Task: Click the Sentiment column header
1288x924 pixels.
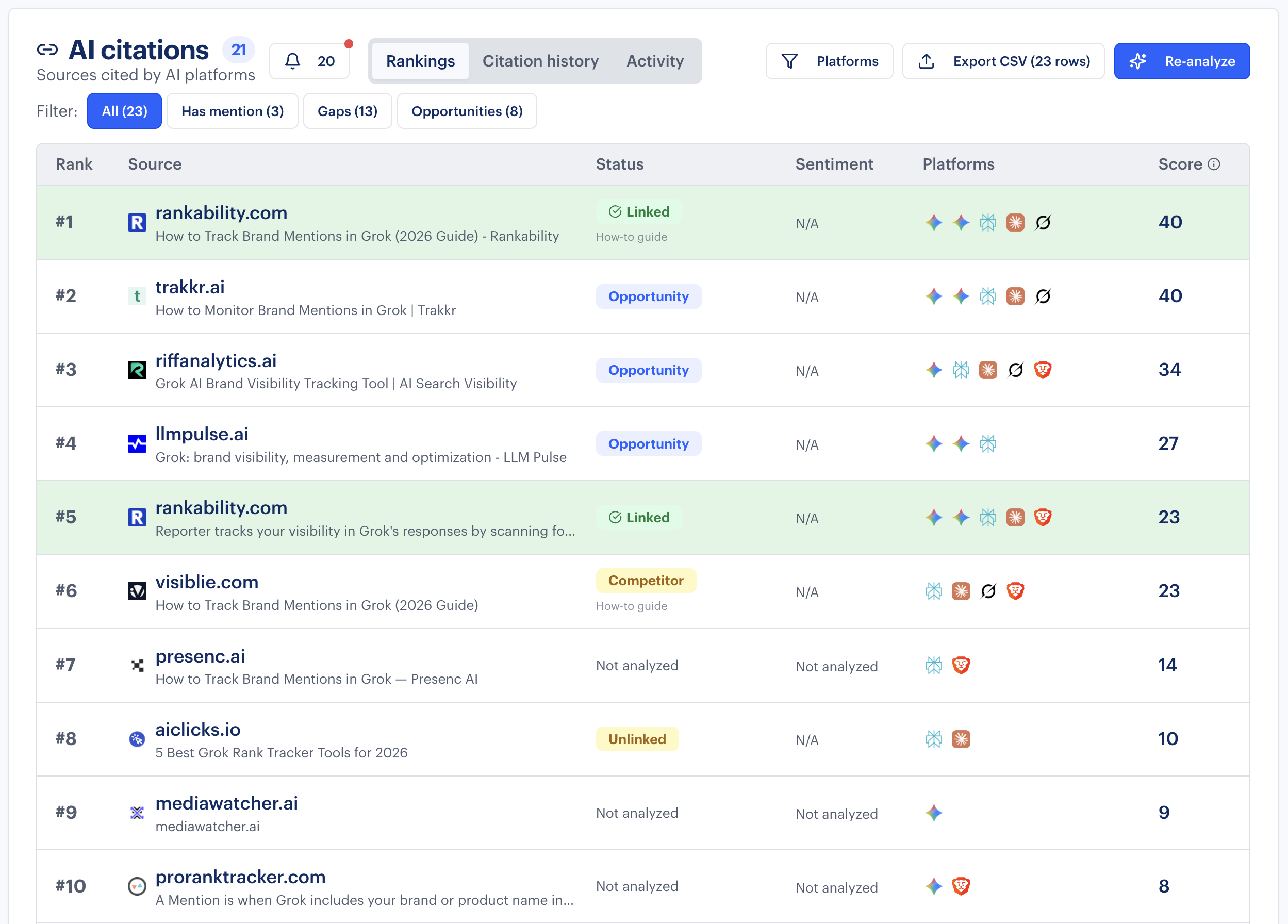Action: pyautogui.click(x=834, y=164)
